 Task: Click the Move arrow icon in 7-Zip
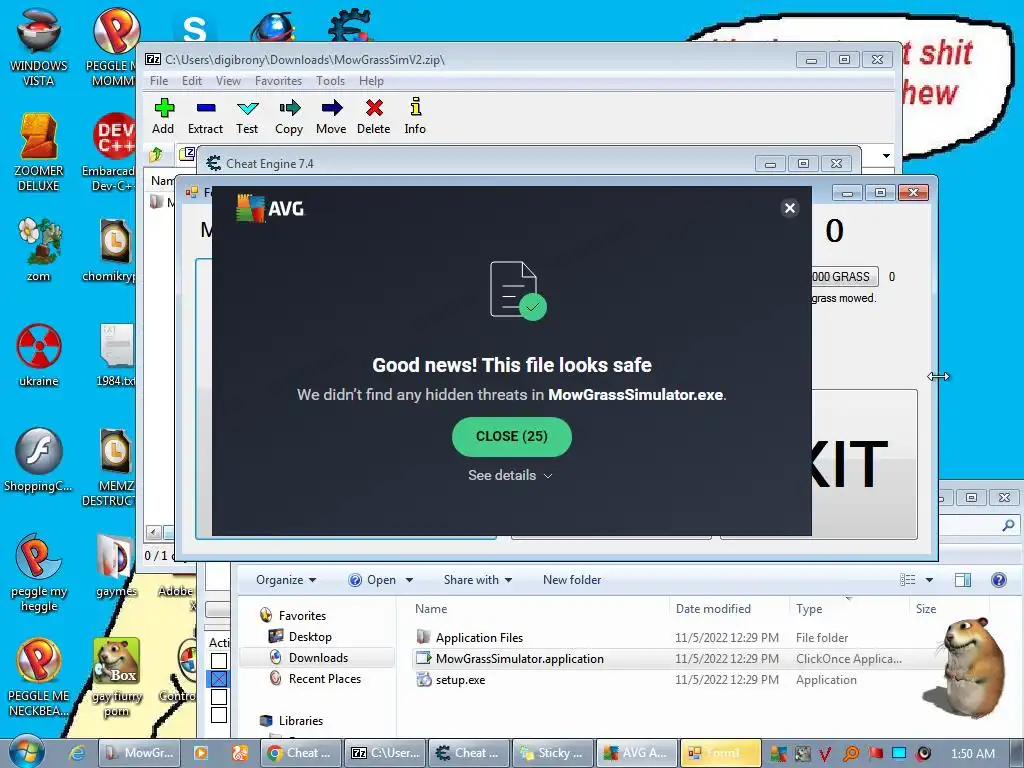click(332, 108)
